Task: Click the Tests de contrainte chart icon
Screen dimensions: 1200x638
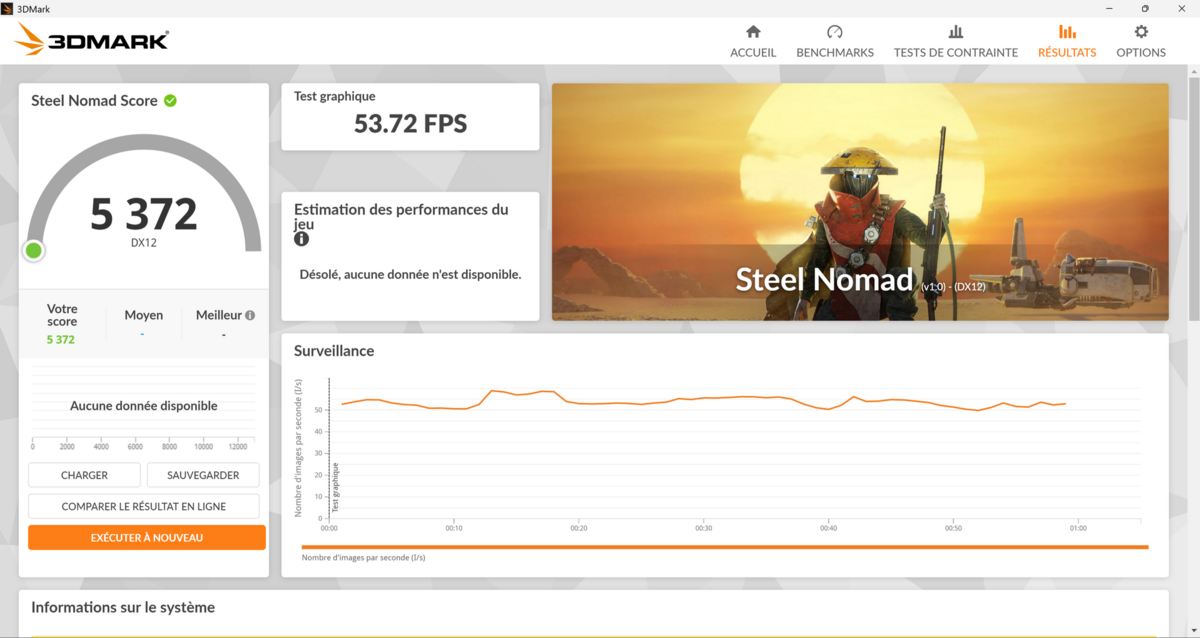Action: (955, 32)
